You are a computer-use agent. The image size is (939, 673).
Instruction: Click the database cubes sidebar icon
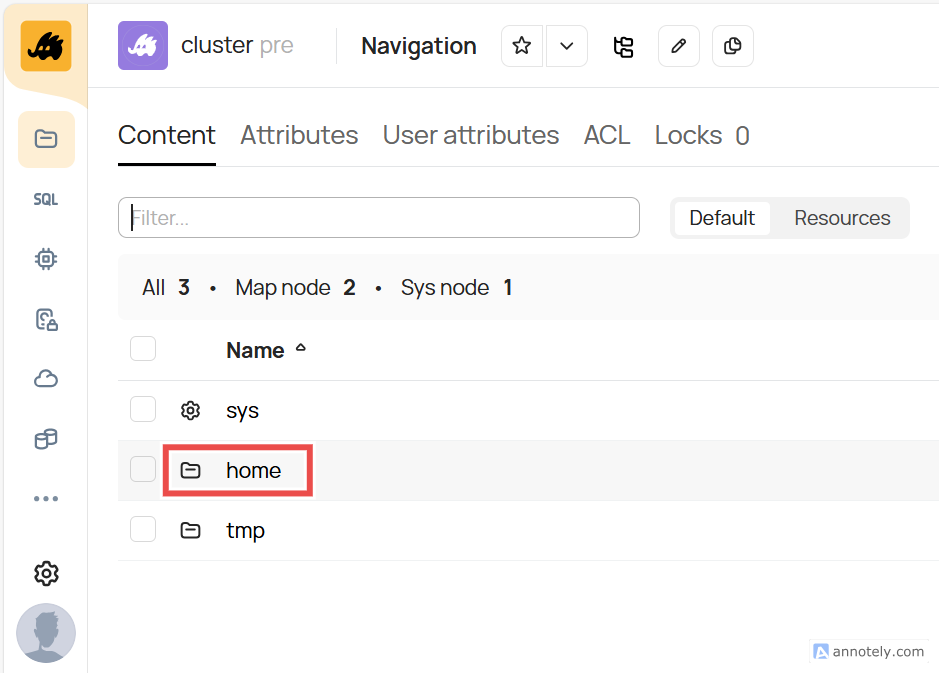click(45, 439)
